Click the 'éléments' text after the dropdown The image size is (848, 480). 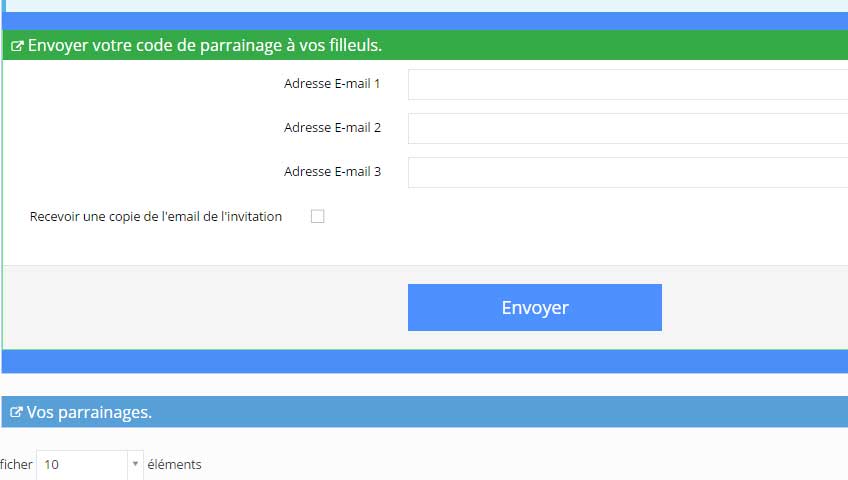point(174,464)
